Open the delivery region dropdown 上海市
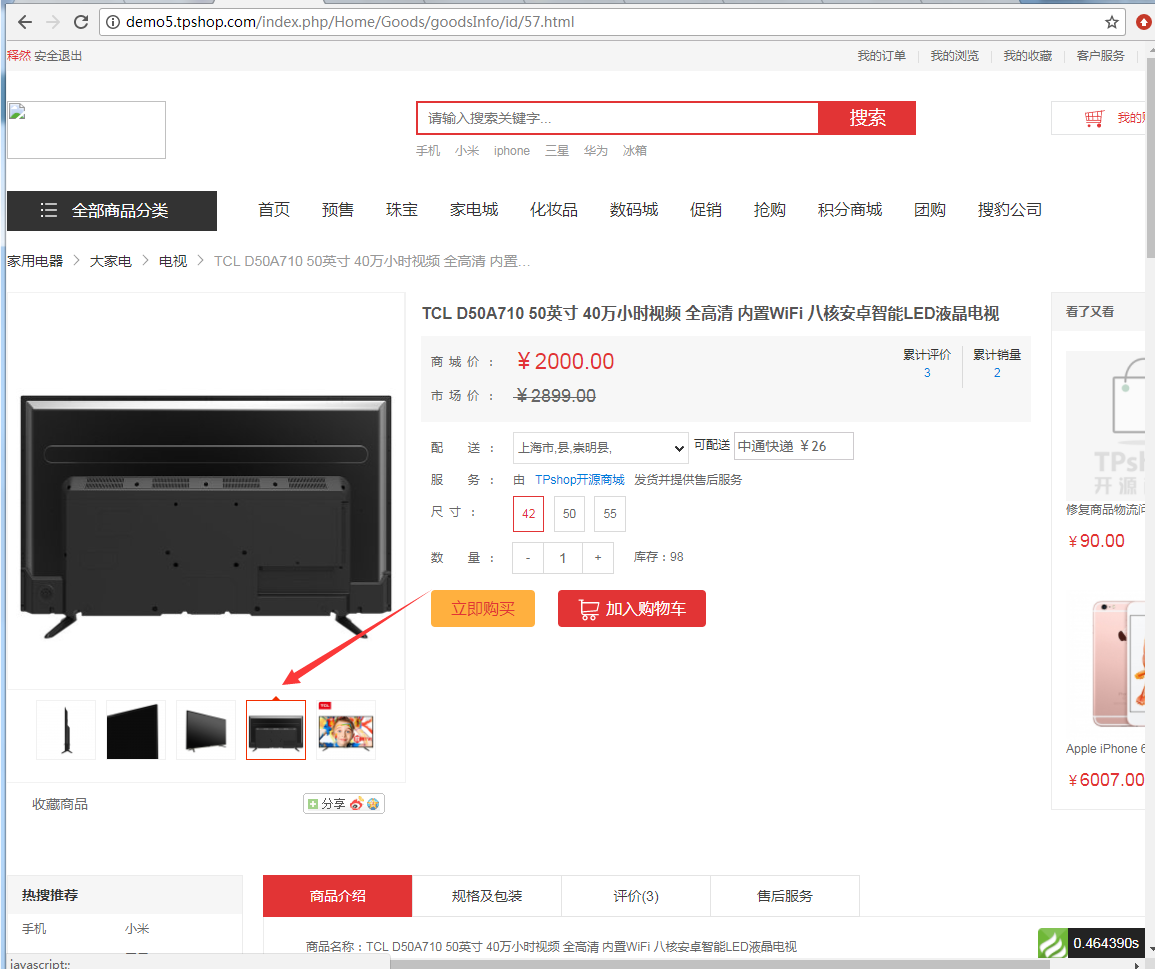This screenshot has width=1155, height=969. click(x=600, y=447)
